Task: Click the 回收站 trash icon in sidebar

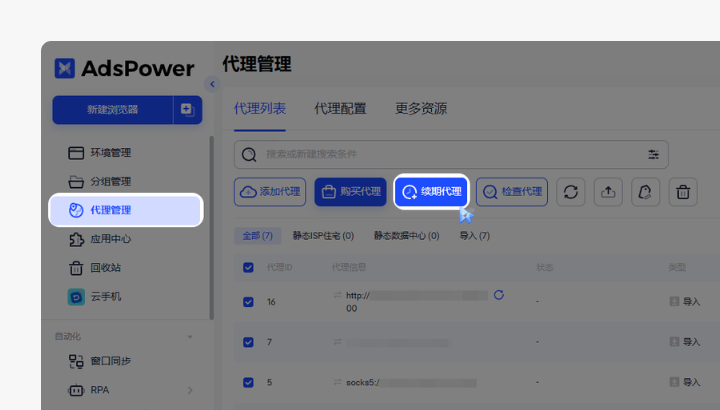Action: coord(76,268)
